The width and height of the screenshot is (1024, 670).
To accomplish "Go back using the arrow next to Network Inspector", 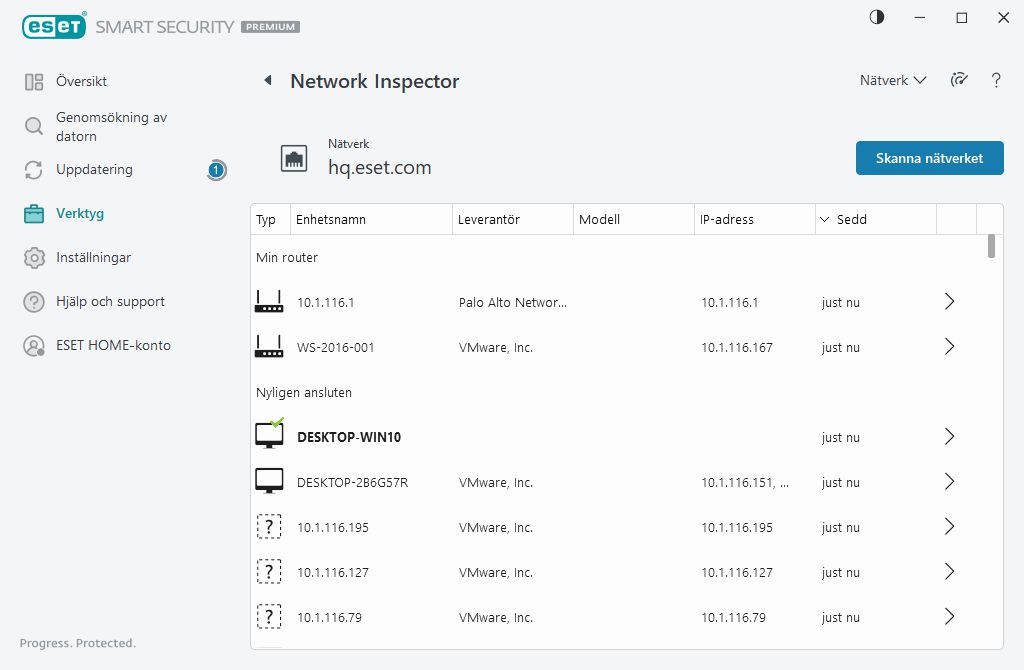I will (266, 80).
